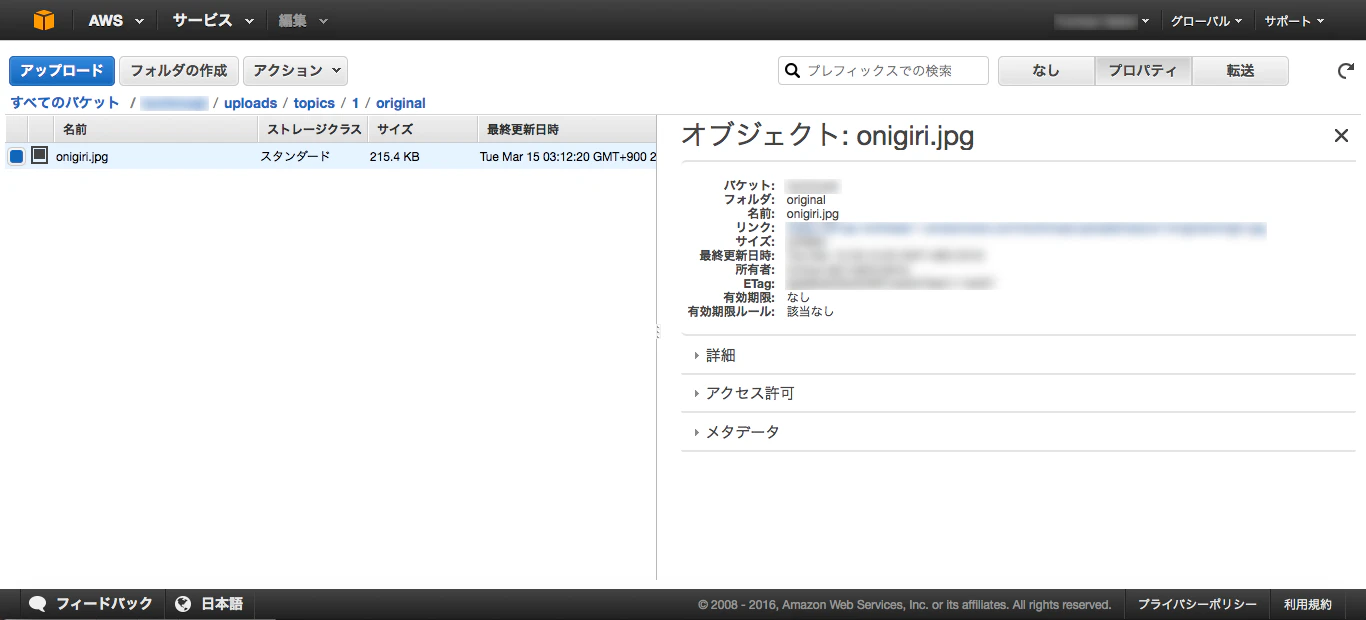Click the オブジェクト: onigiri.jpg heading
This screenshot has width=1366, height=620.
click(827, 136)
